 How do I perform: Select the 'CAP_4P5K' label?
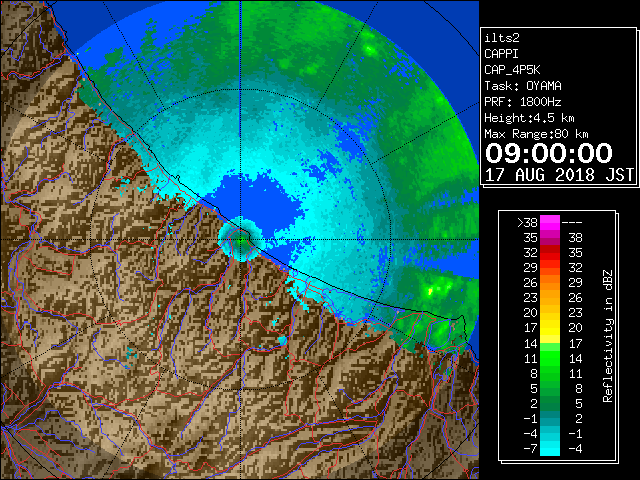[x=512, y=70]
